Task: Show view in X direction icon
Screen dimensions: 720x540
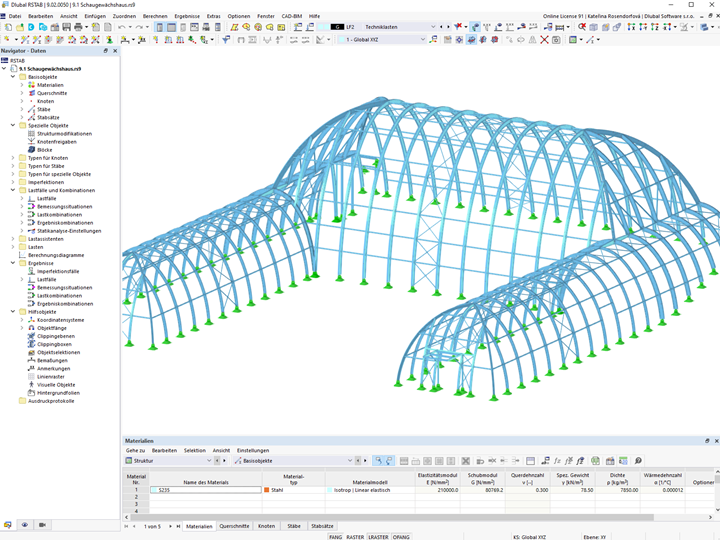Action: point(631,27)
